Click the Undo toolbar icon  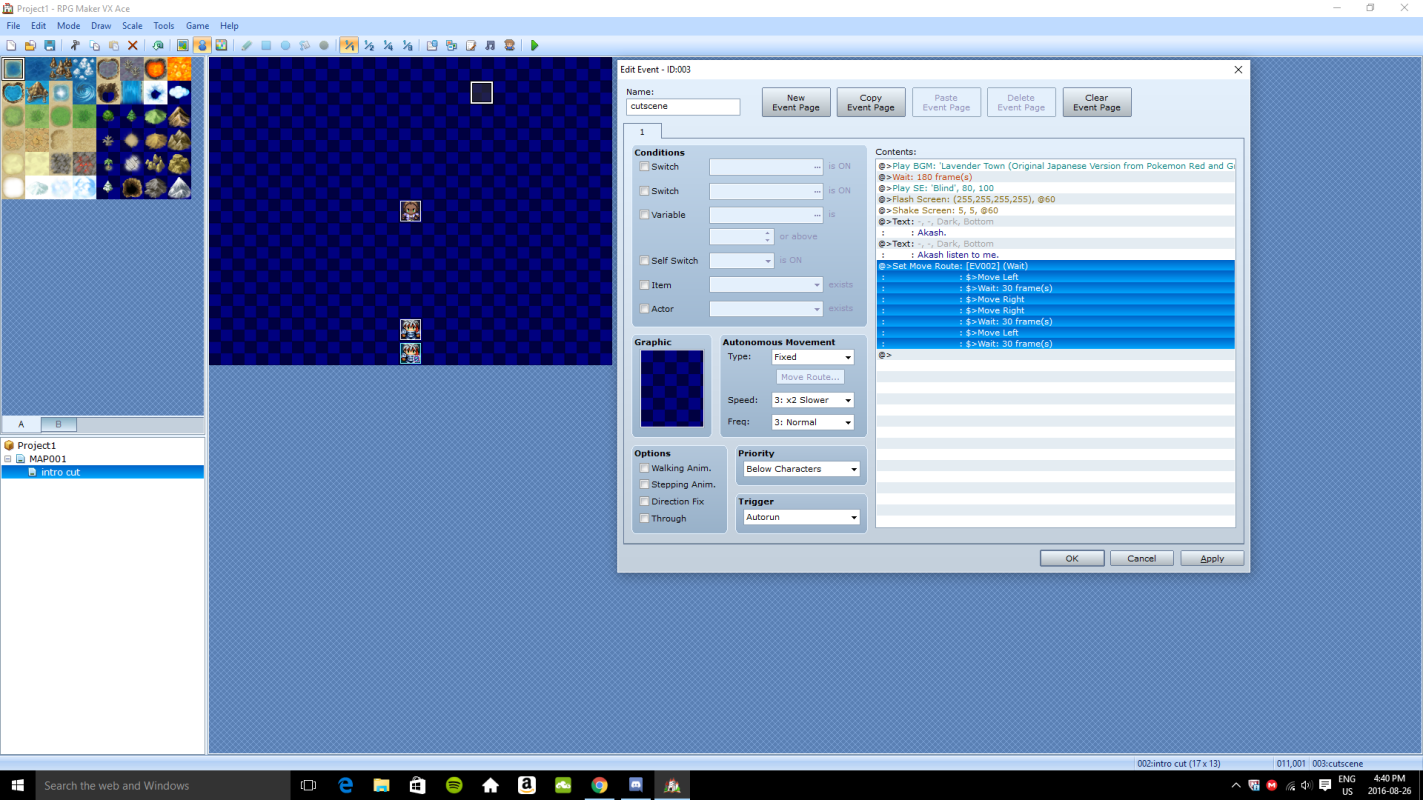[x=158, y=45]
